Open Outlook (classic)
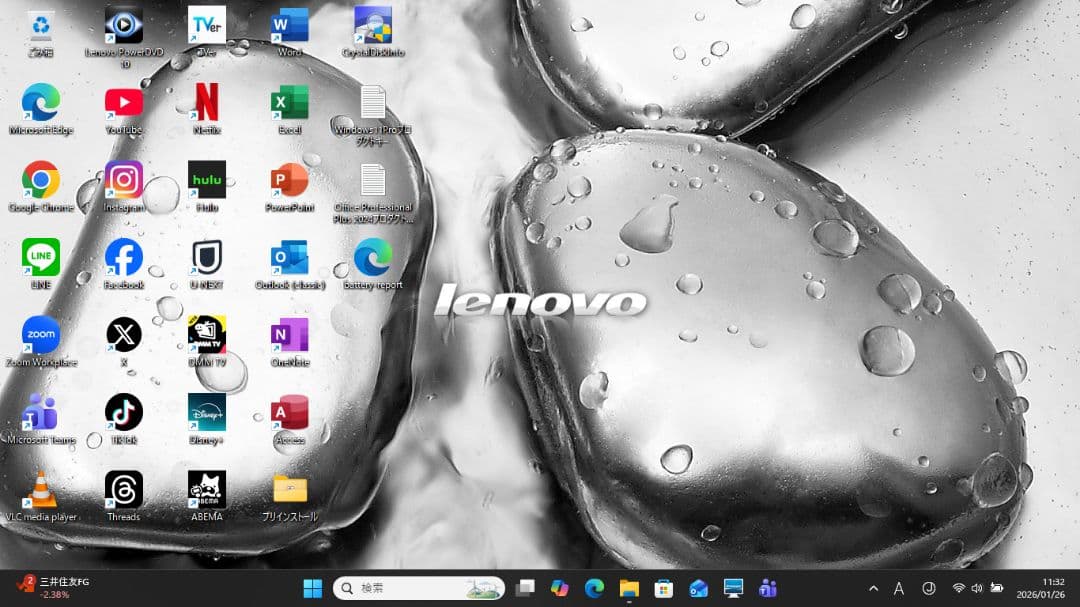 coord(289,258)
